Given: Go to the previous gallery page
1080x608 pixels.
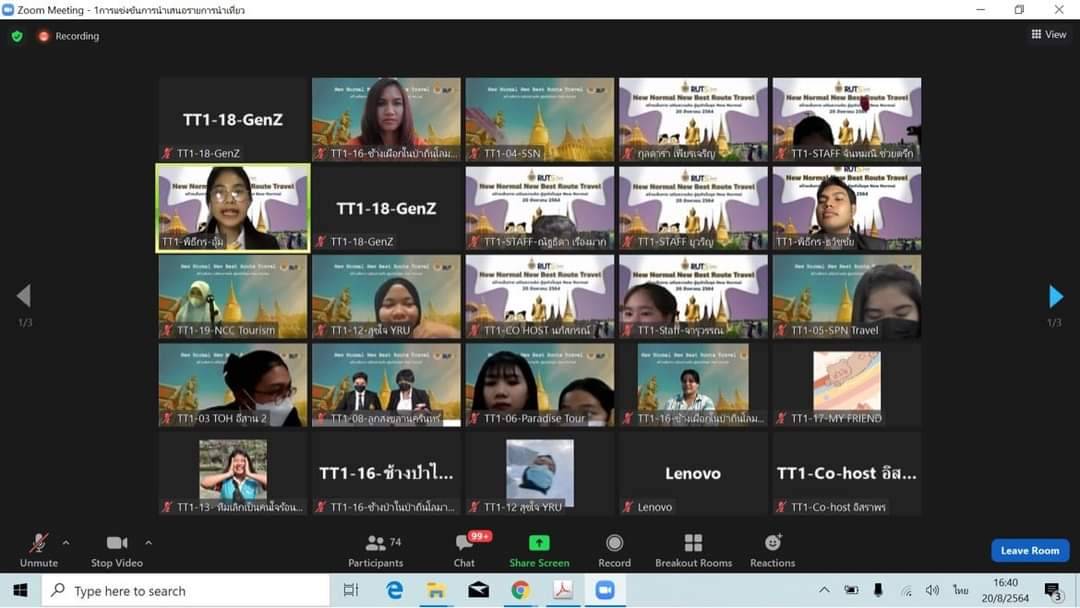Looking at the screenshot, I should tap(24, 296).
